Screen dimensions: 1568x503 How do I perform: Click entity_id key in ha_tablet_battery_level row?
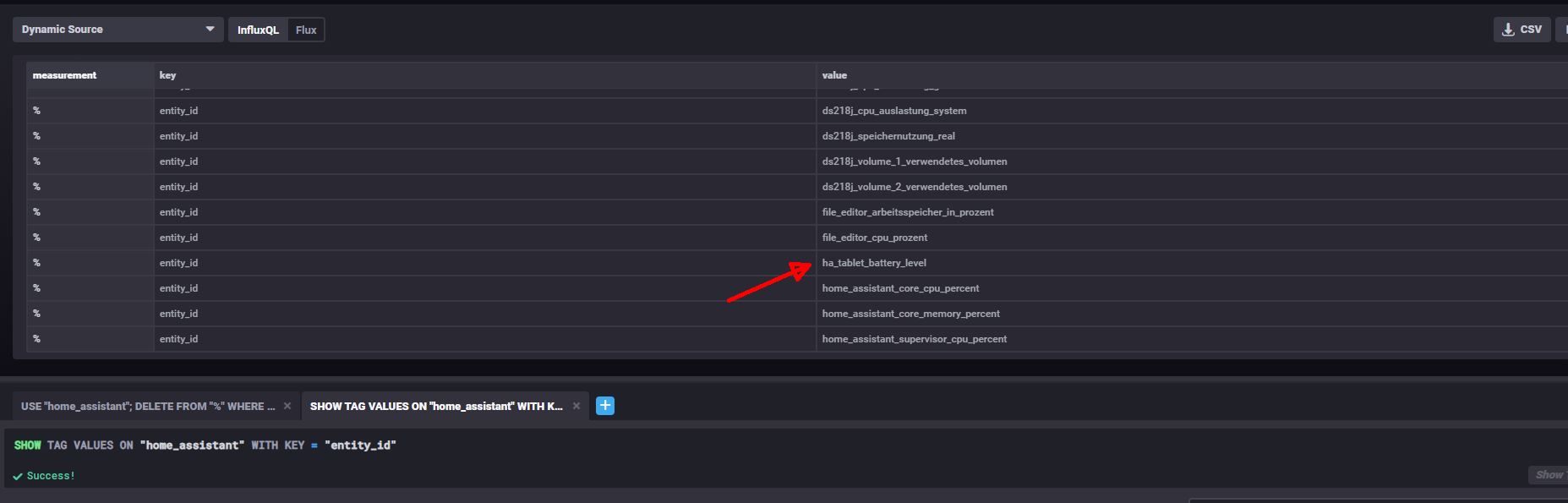[x=178, y=263]
